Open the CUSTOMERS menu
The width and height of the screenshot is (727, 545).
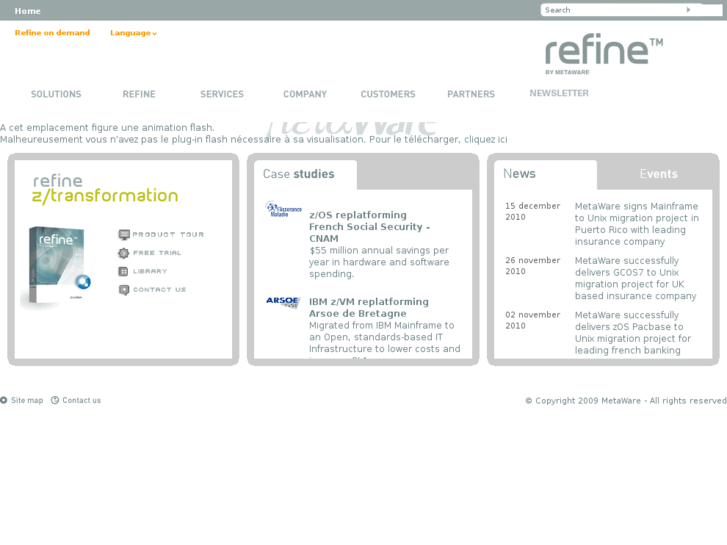(x=388, y=94)
